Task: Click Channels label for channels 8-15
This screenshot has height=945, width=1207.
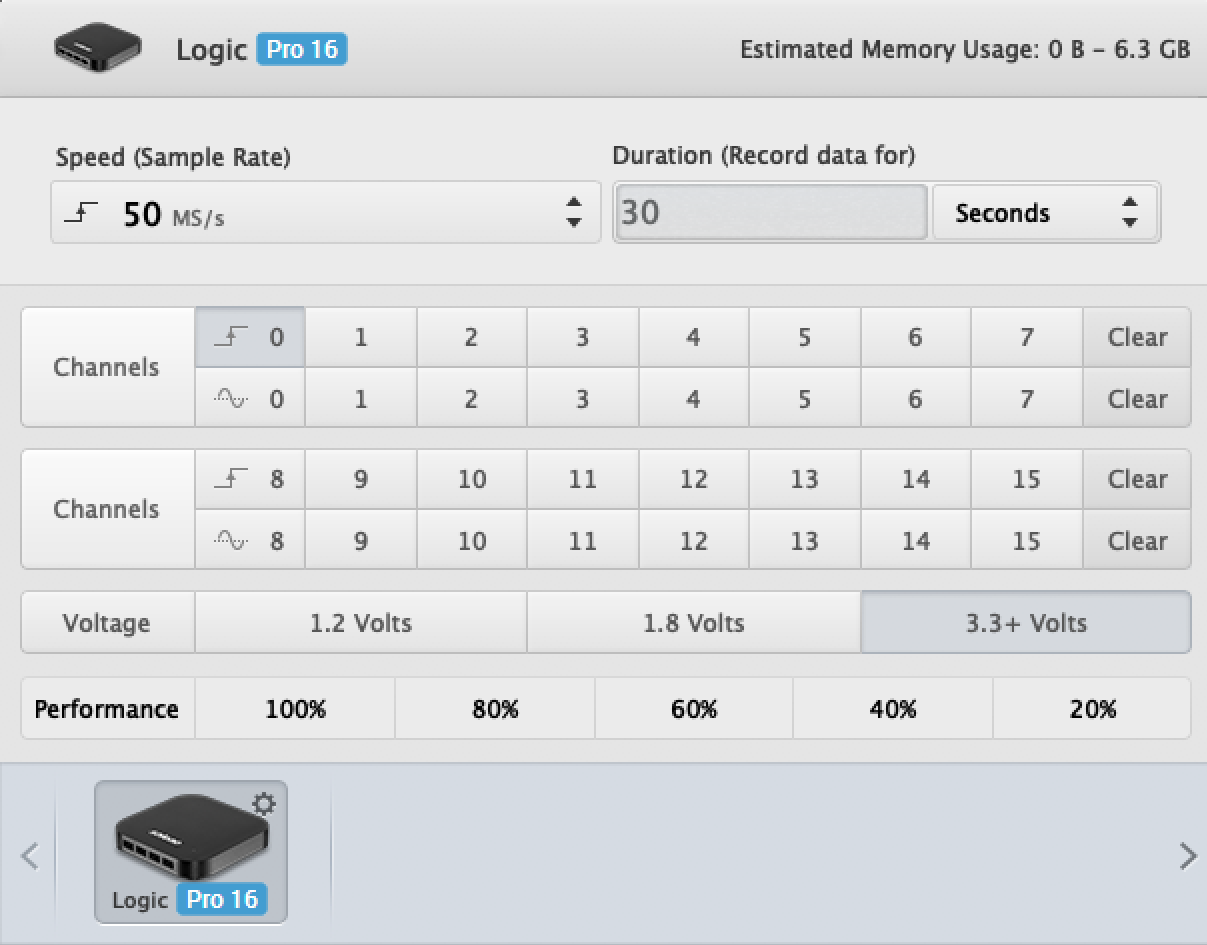Action: tap(107, 509)
